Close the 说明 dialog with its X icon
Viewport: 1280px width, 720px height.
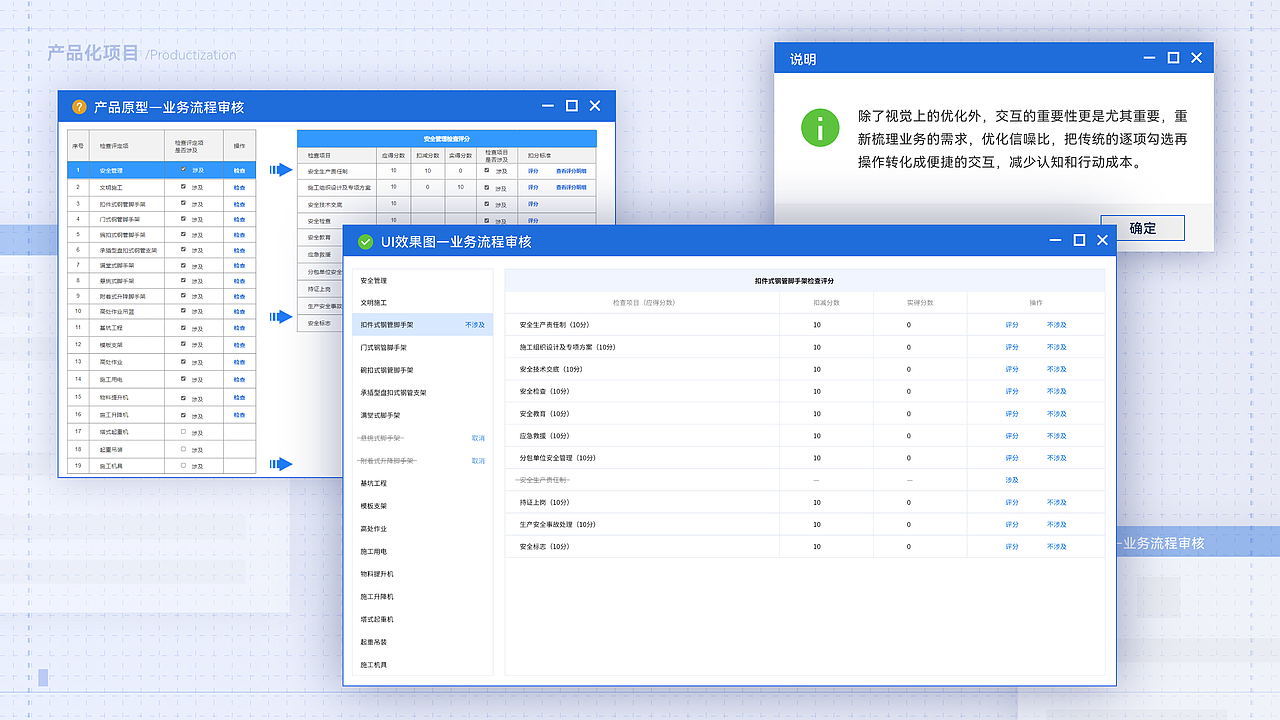point(1196,58)
